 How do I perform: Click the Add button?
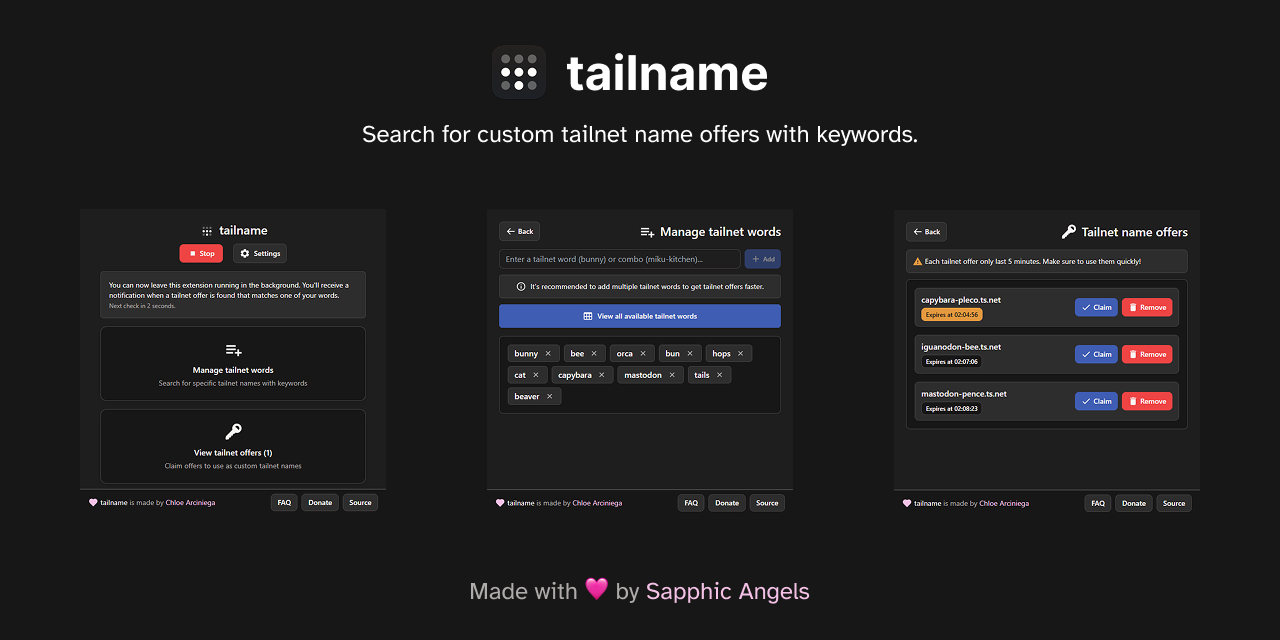pyautogui.click(x=763, y=259)
